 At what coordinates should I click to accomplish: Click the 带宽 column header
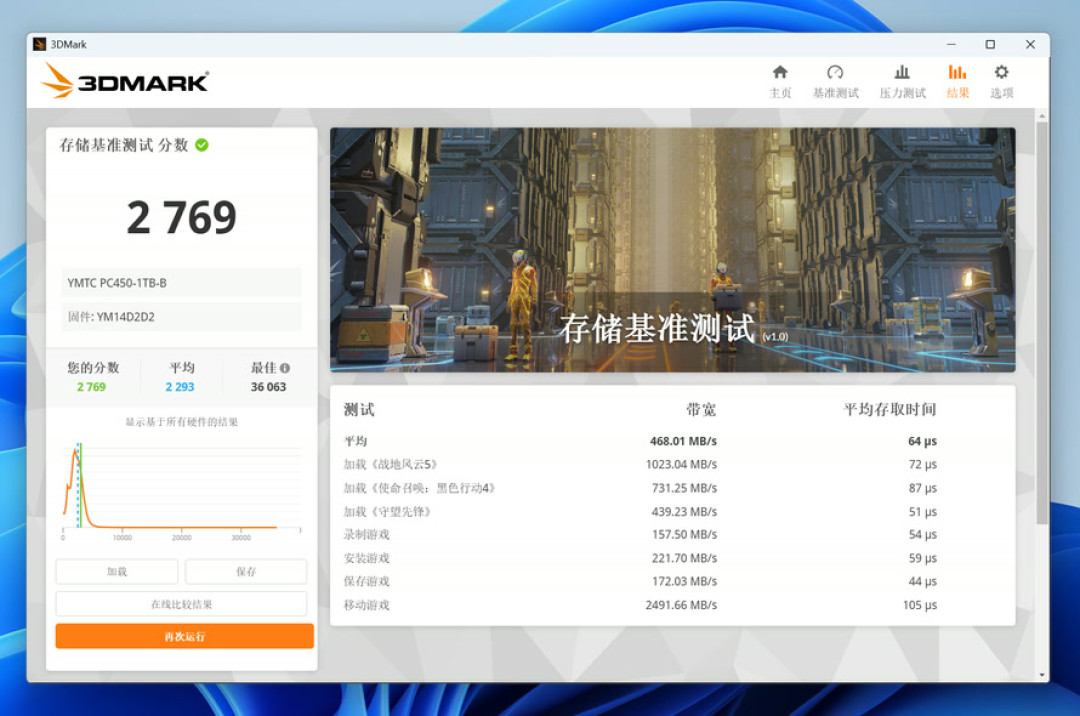[x=700, y=410]
